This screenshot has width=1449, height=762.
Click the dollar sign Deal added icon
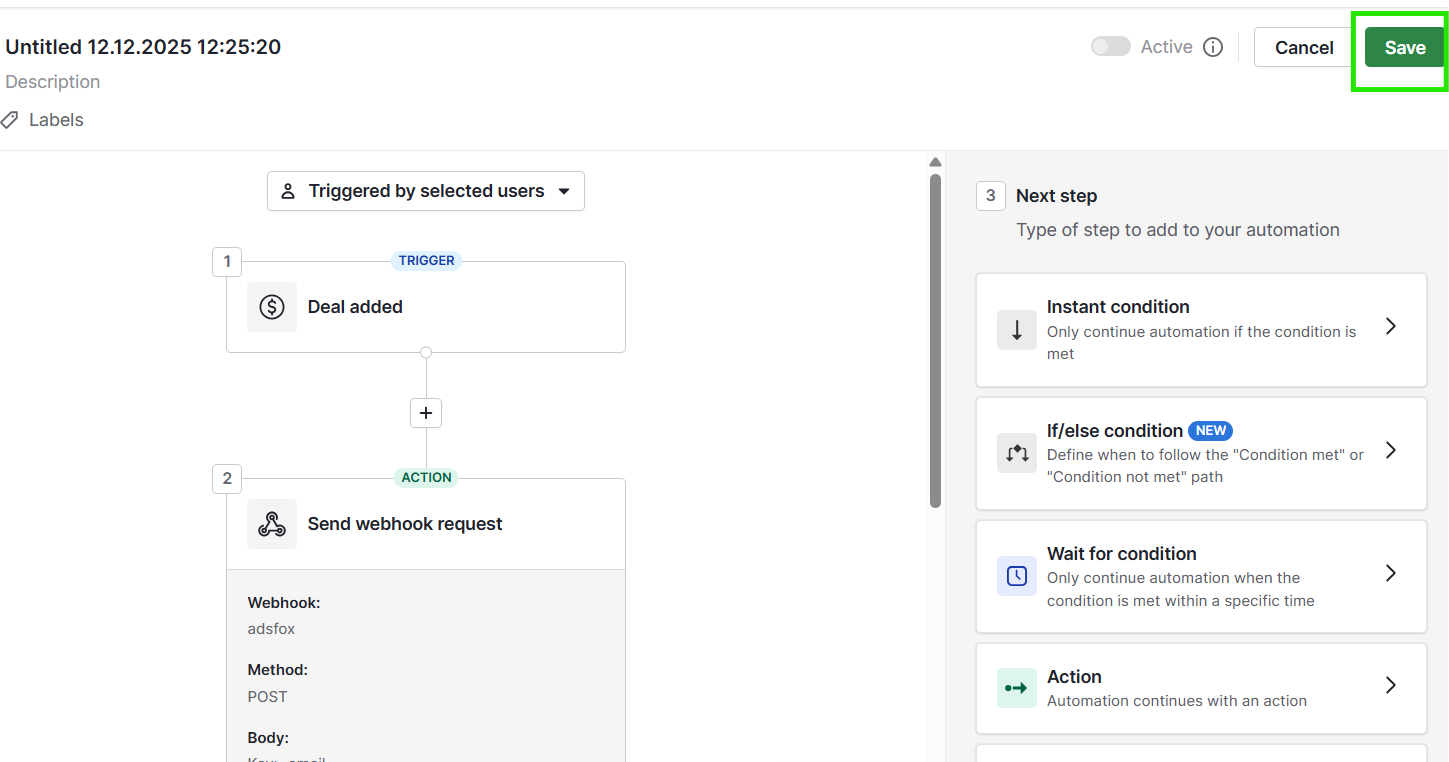click(x=272, y=307)
